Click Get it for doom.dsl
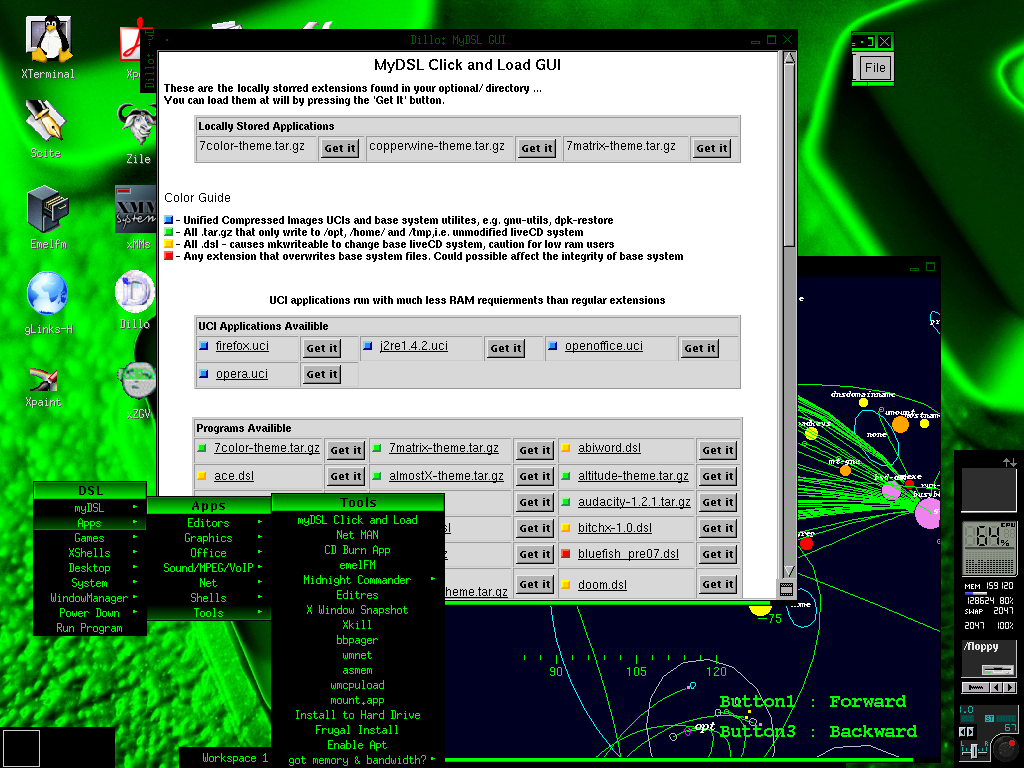The height and width of the screenshot is (768, 1024). click(718, 584)
